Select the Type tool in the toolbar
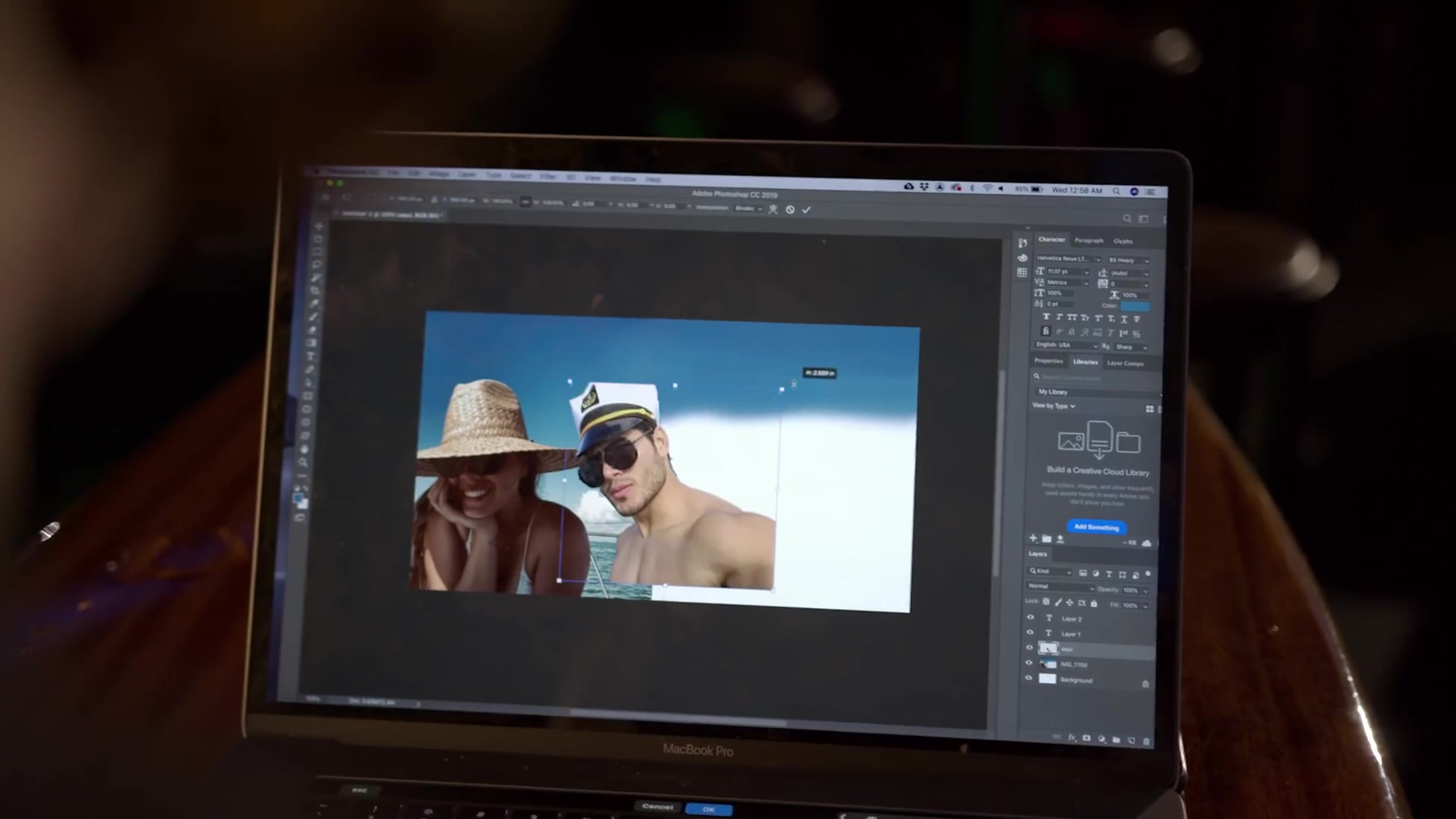The width and height of the screenshot is (1456, 819). coord(311,356)
